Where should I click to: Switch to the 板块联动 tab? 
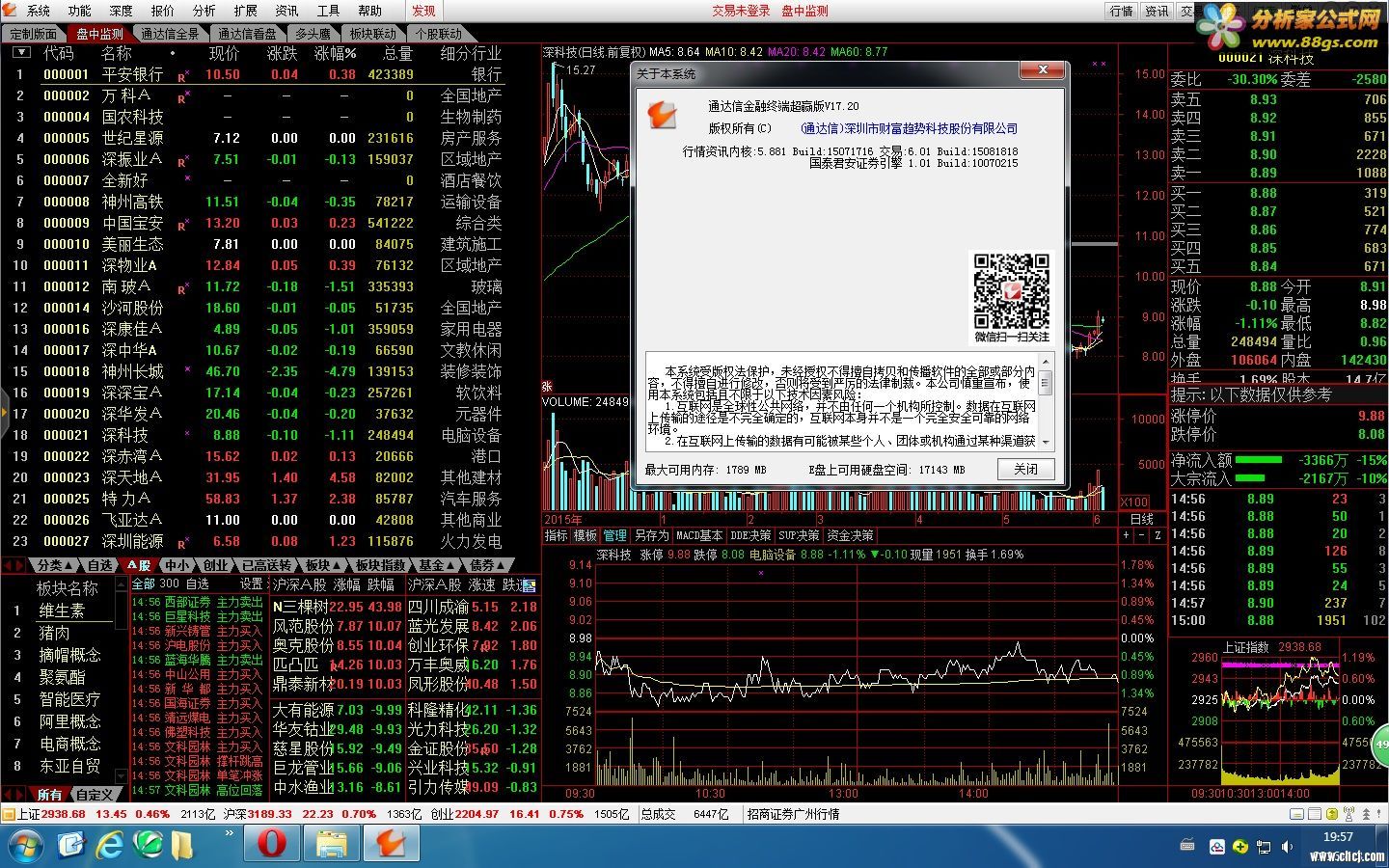coord(372,34)
